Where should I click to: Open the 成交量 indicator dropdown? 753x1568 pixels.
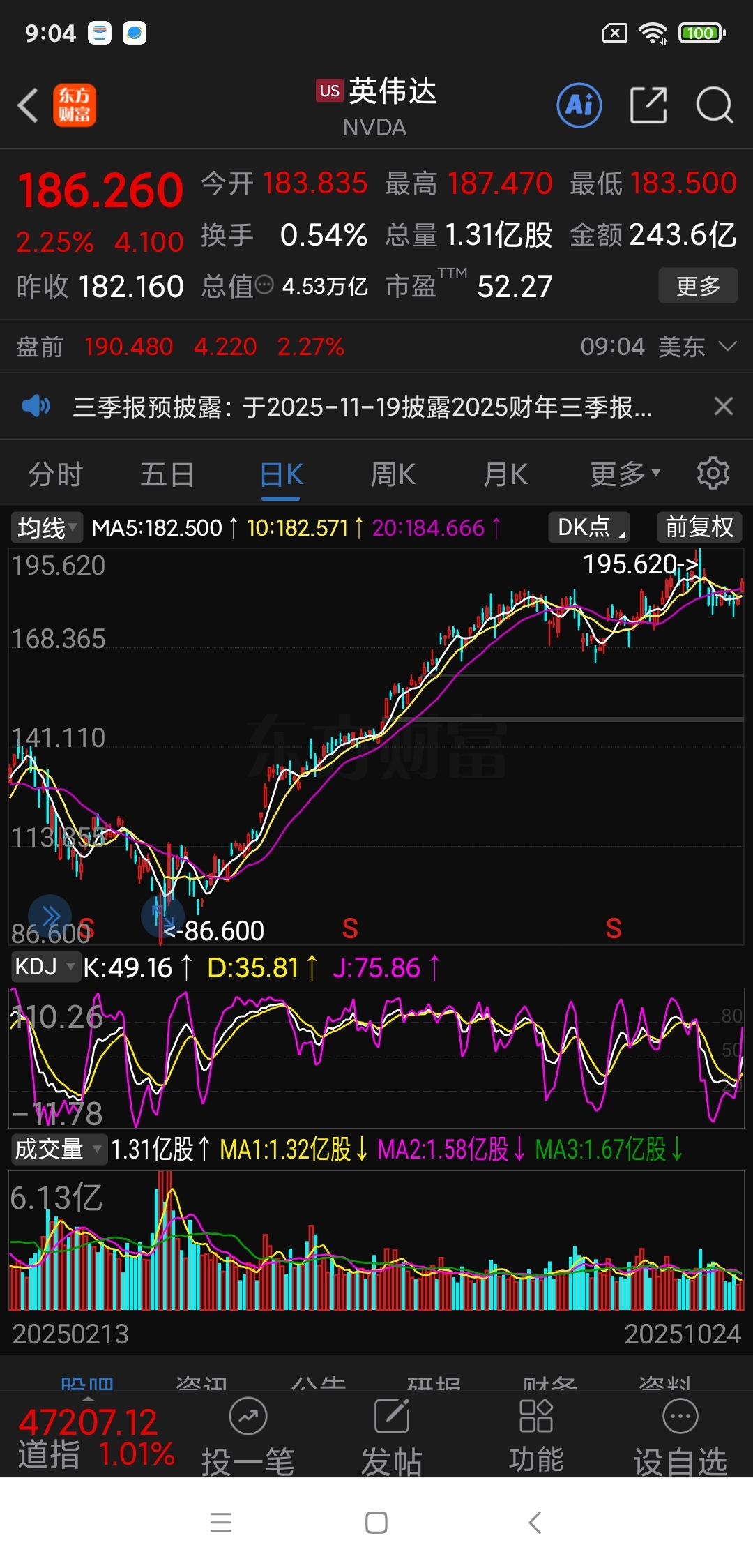coord(59,1149)
